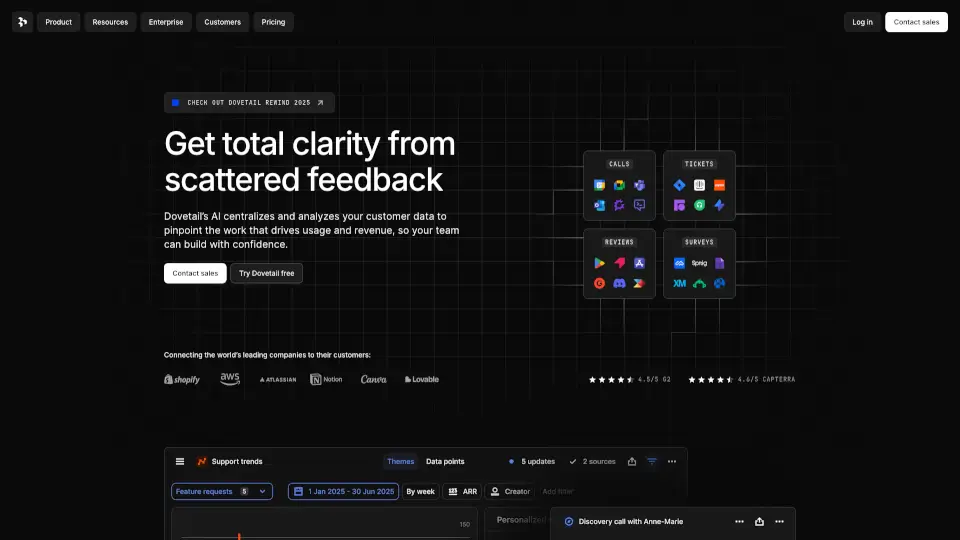Click the Google Meet icon under Calls
Screen dimensions: 960x540
point(619,186)
